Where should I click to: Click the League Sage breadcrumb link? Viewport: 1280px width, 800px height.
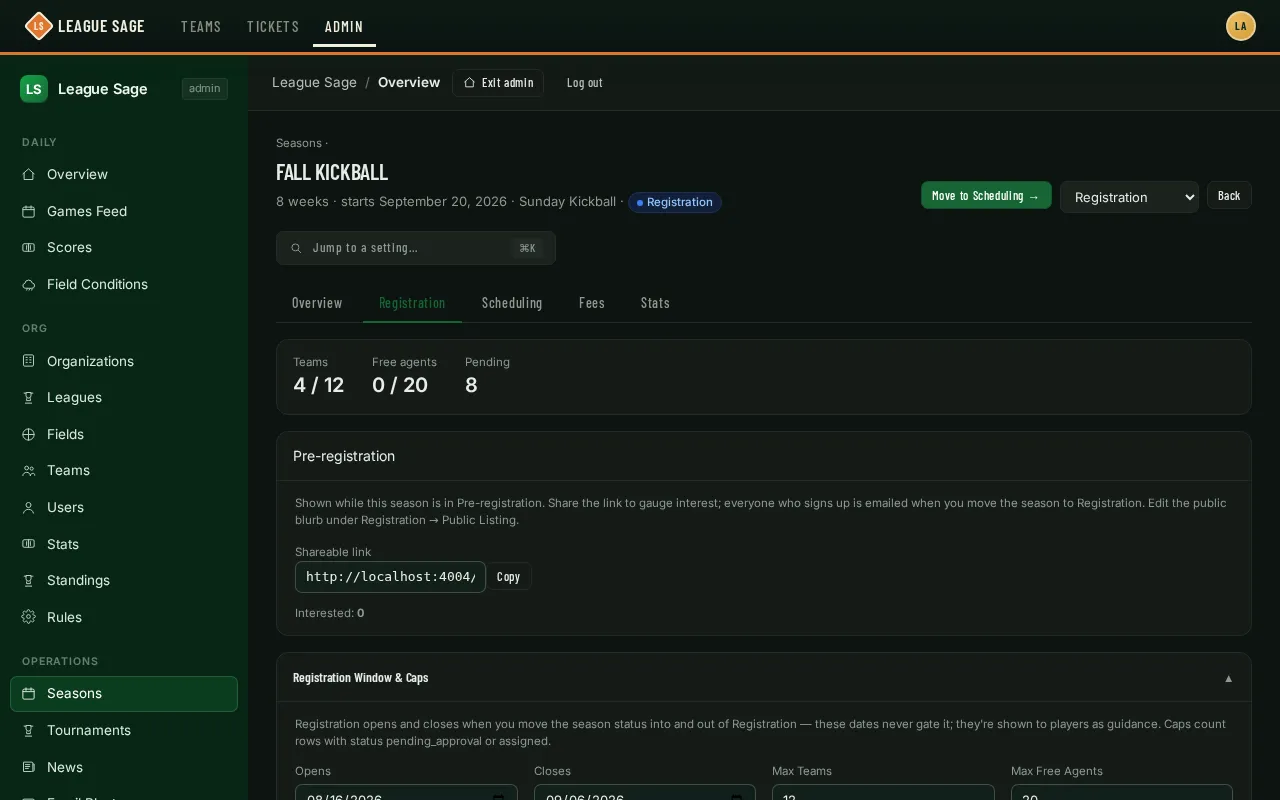coord(314,82)
